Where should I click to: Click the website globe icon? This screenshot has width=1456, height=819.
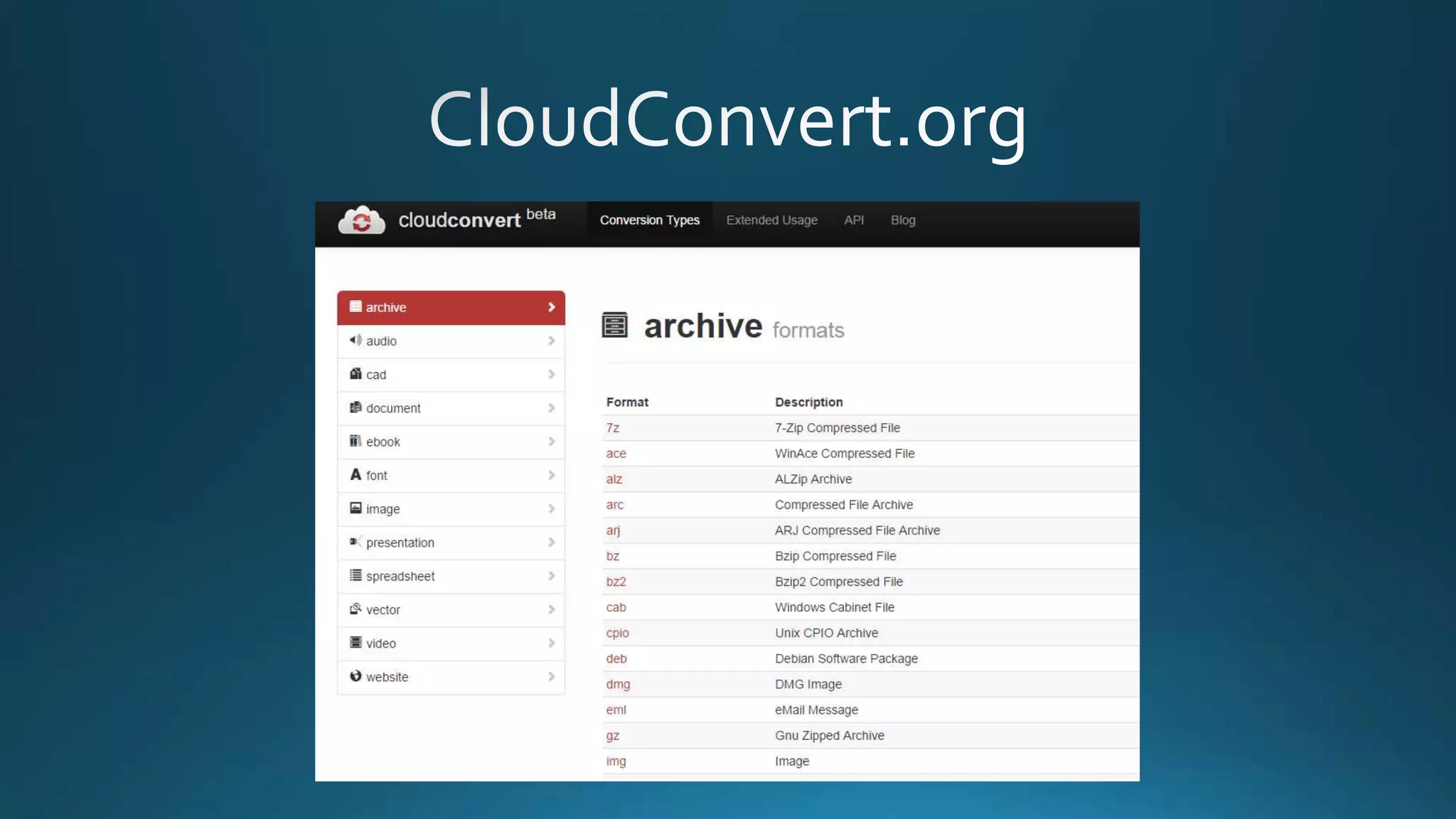(355, 675)
